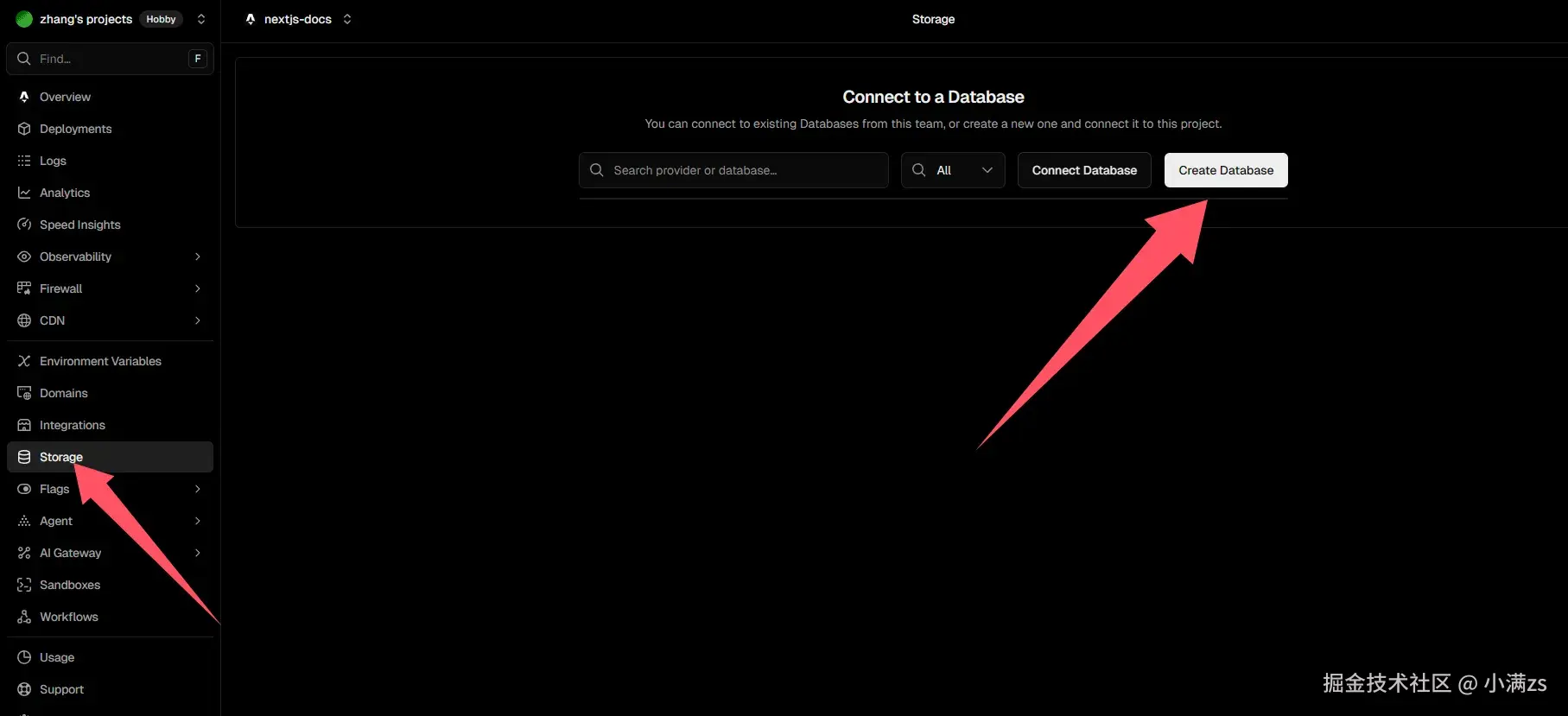Click the CDN globe icon

coord(24,320)
